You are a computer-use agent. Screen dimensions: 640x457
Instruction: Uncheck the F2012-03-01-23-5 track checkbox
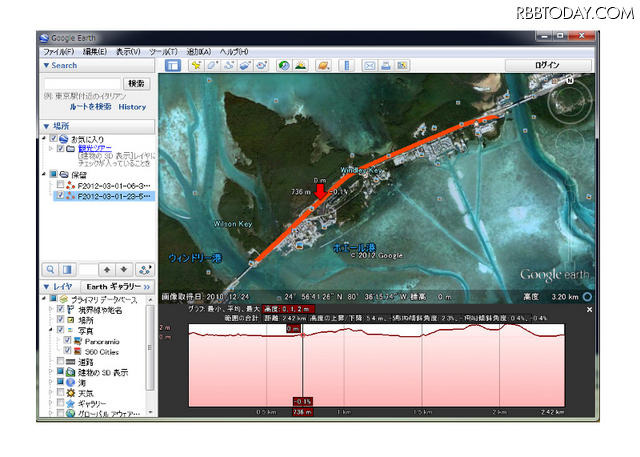tap(60, 195)
